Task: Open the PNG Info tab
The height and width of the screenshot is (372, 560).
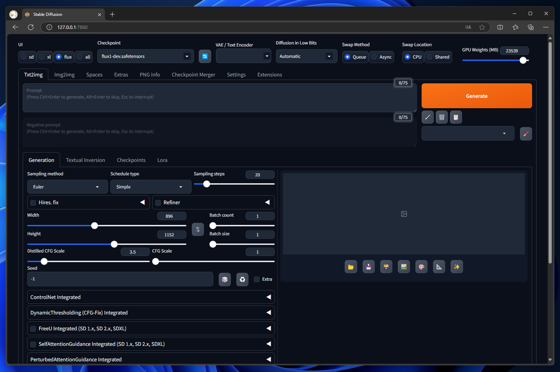Action: [x=150, y=75]
